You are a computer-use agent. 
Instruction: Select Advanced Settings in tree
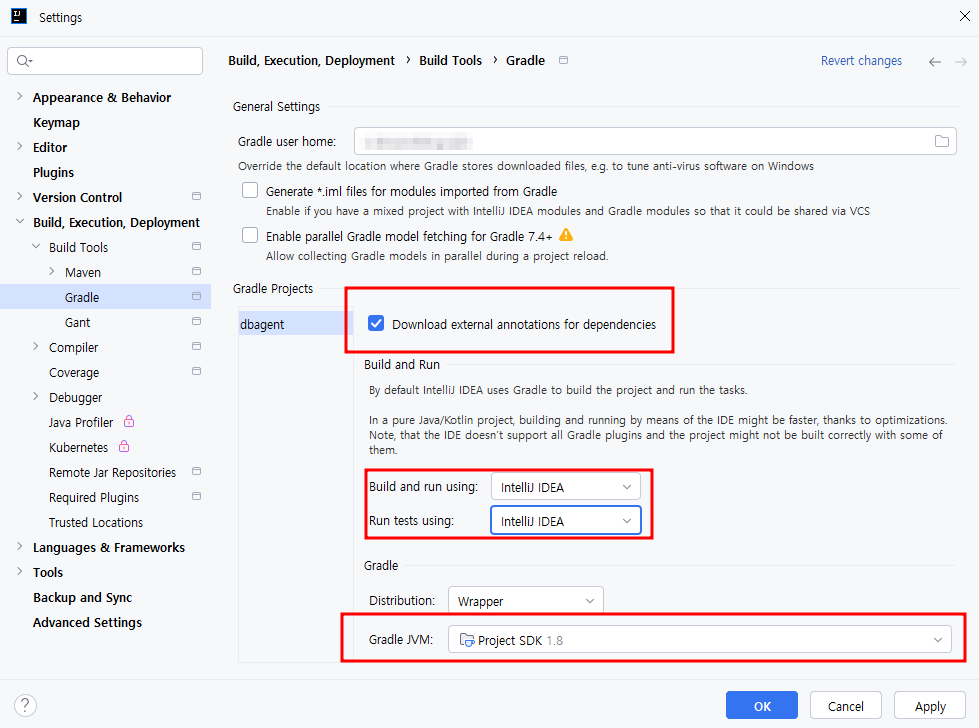(x=87, y=622)
